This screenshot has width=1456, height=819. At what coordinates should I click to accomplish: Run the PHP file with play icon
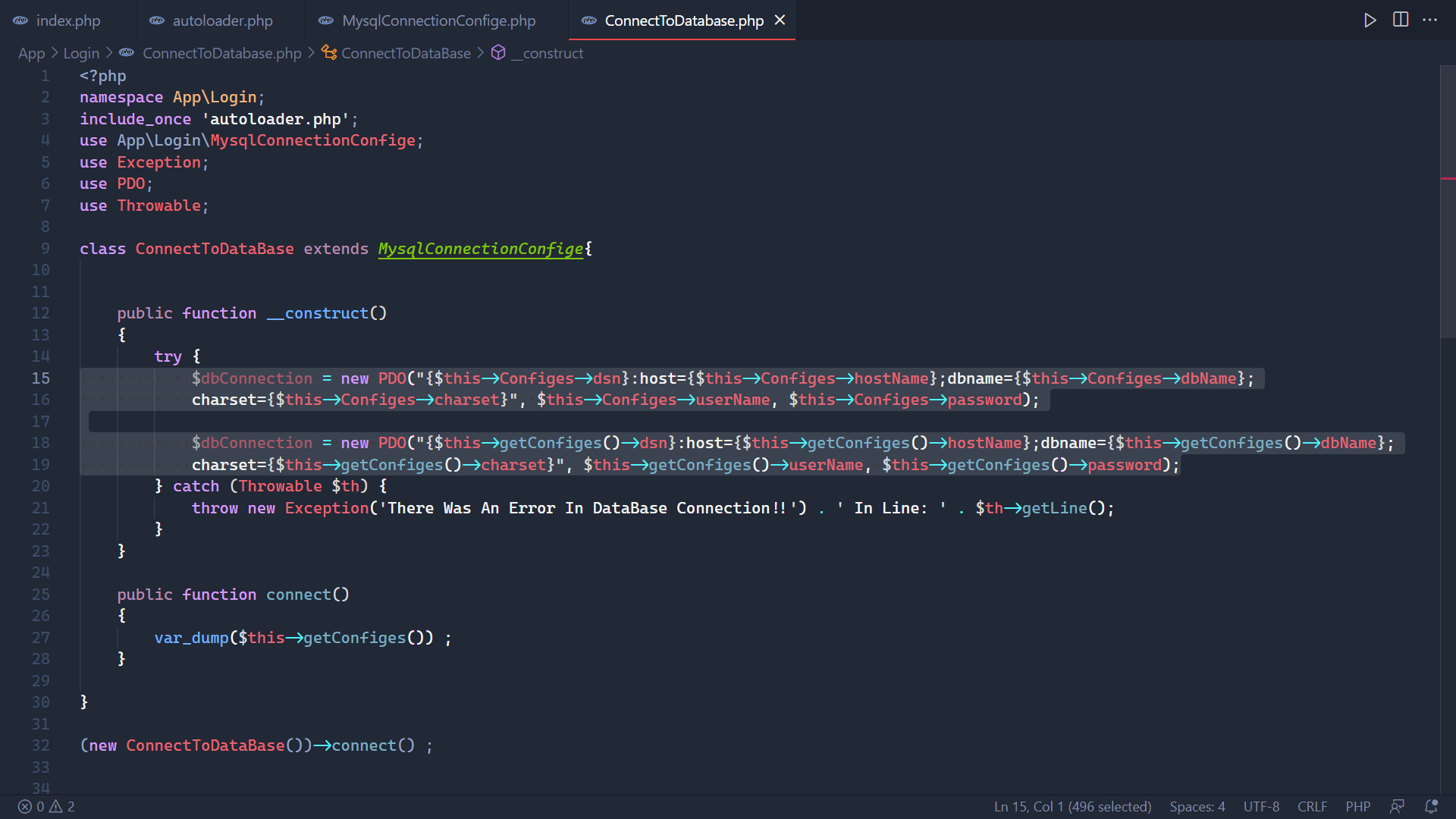(1370, 20)
